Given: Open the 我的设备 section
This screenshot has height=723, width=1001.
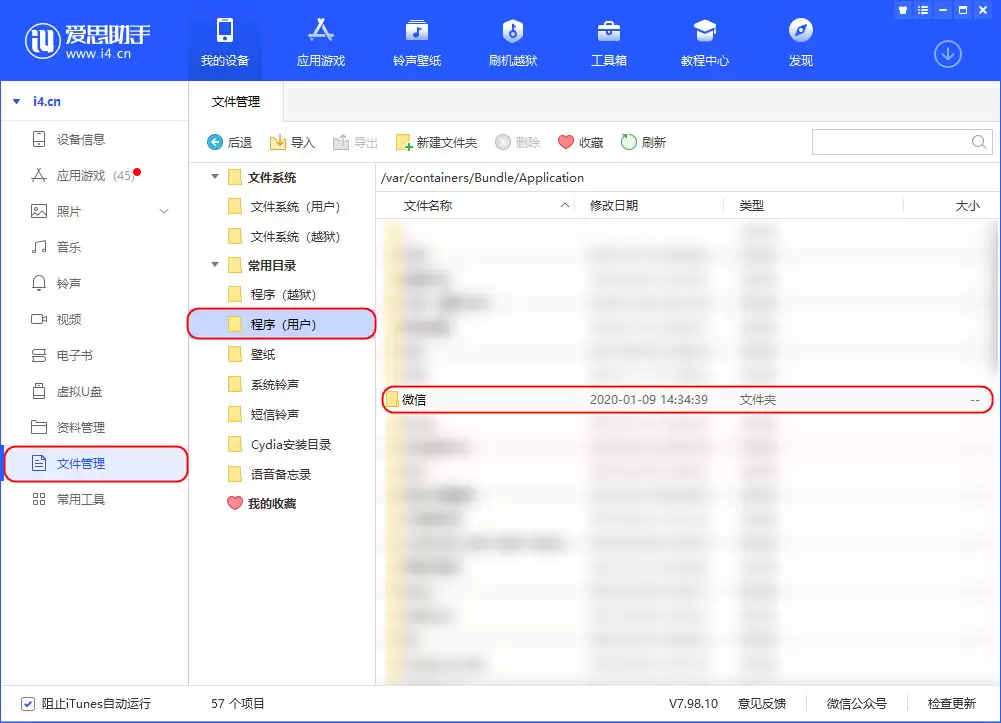Looking at the screenshot, I should [225, 42].
